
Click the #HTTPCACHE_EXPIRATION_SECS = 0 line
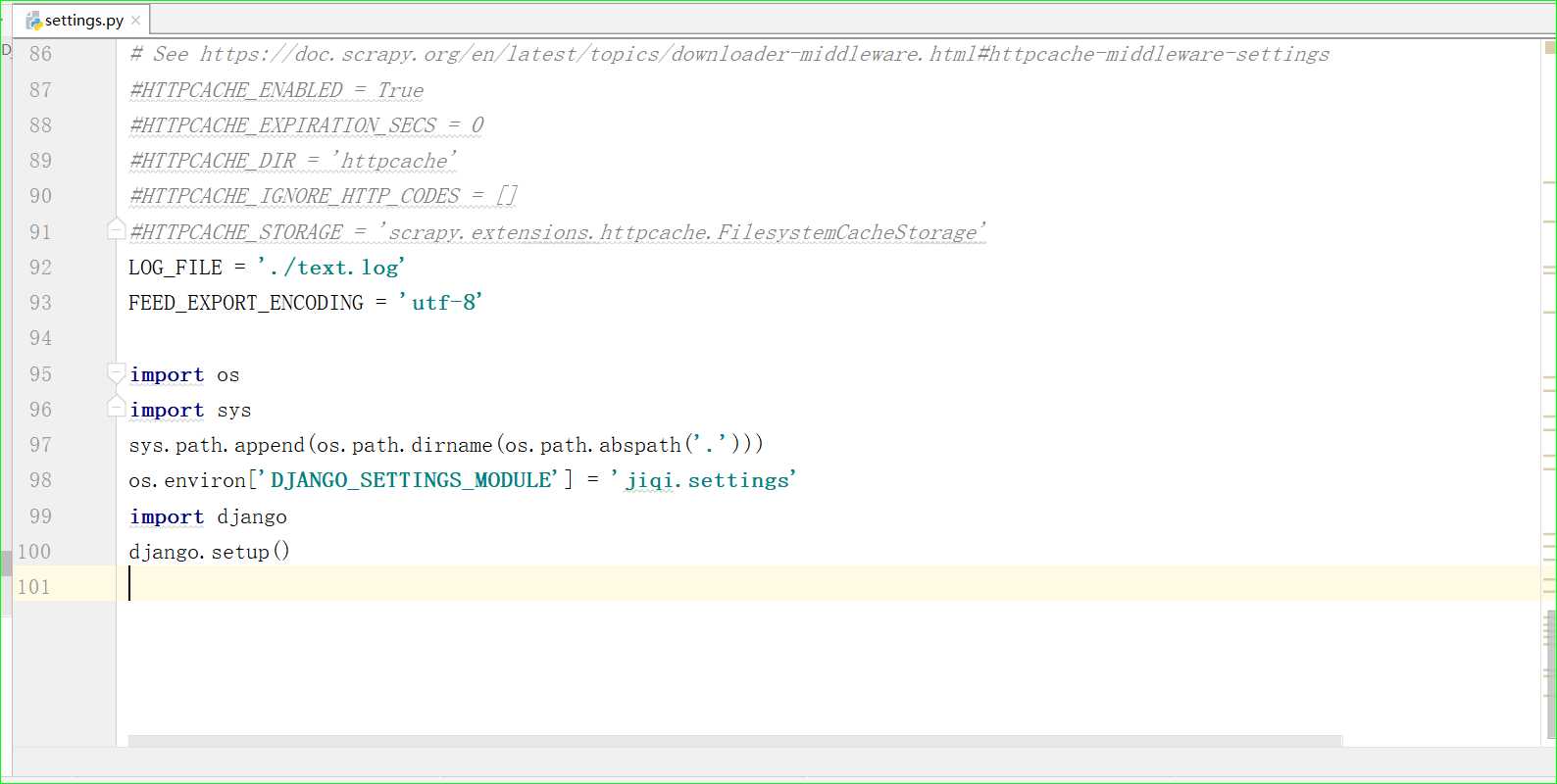pos(307,125)
